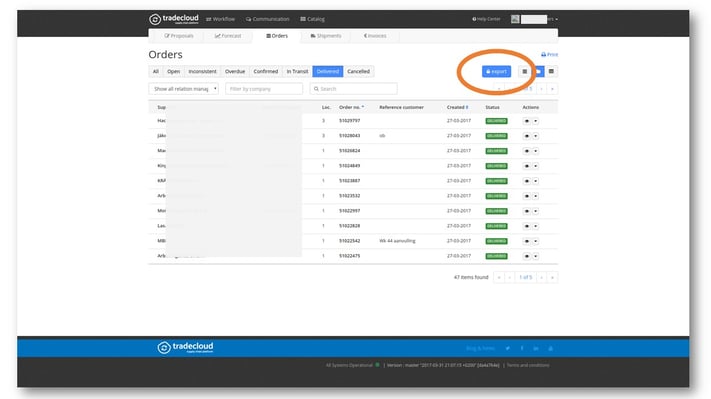Switch to the Invoices tab
This screenshot has width=711, height=399.
click(375, 36)
